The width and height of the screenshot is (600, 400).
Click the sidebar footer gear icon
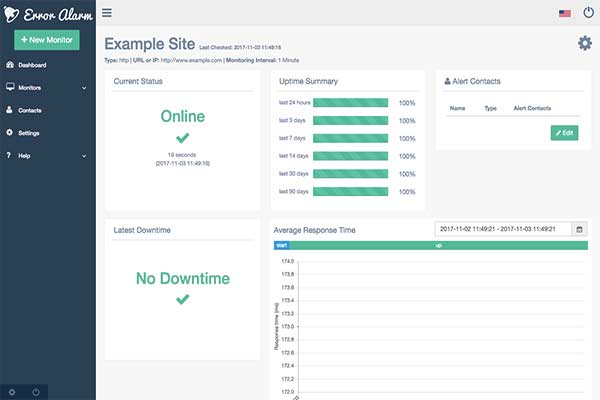(12, 392)
